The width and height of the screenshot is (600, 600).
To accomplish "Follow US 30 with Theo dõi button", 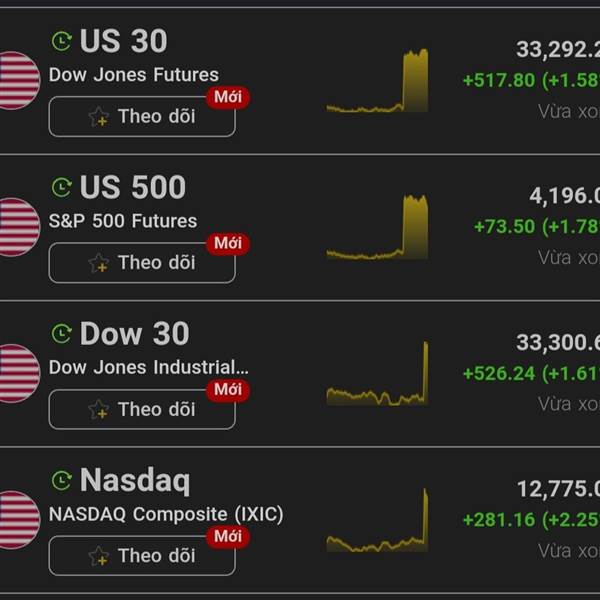I will [x=142, y=116].
